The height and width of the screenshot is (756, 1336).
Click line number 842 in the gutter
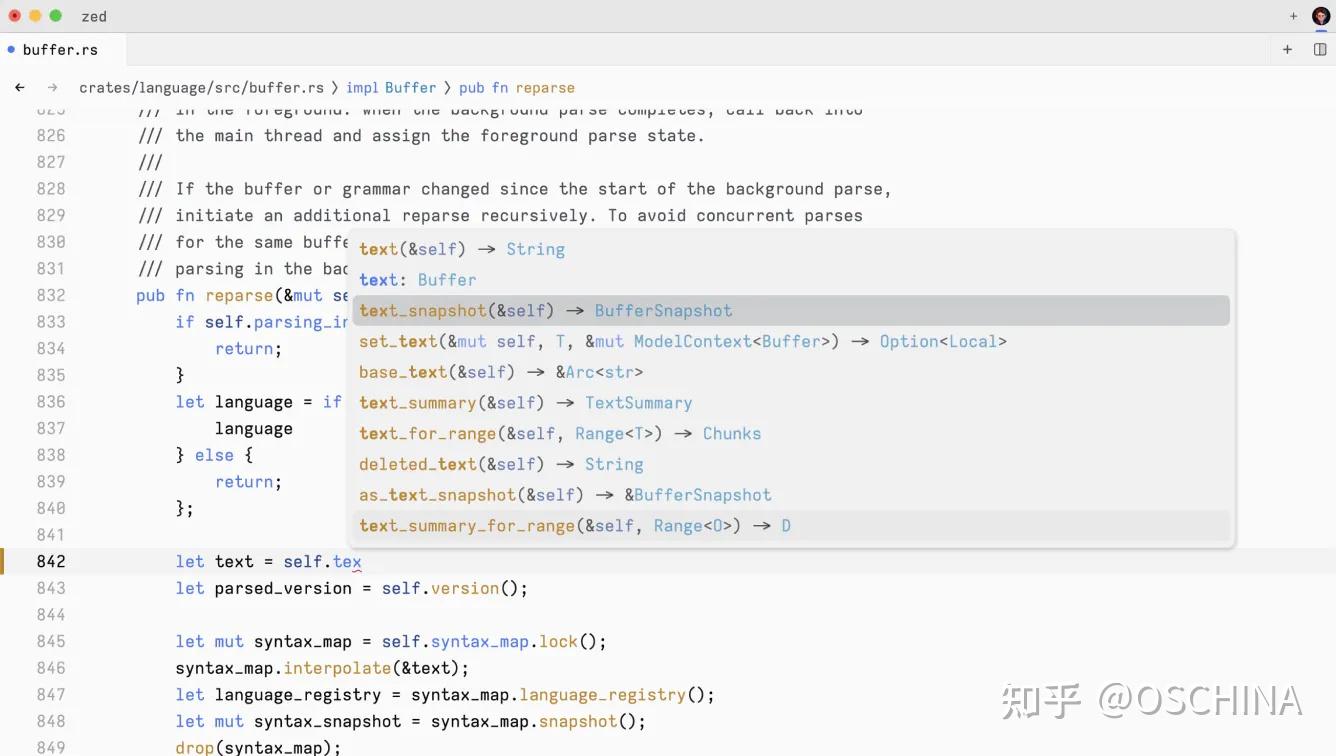coord(51,562)
